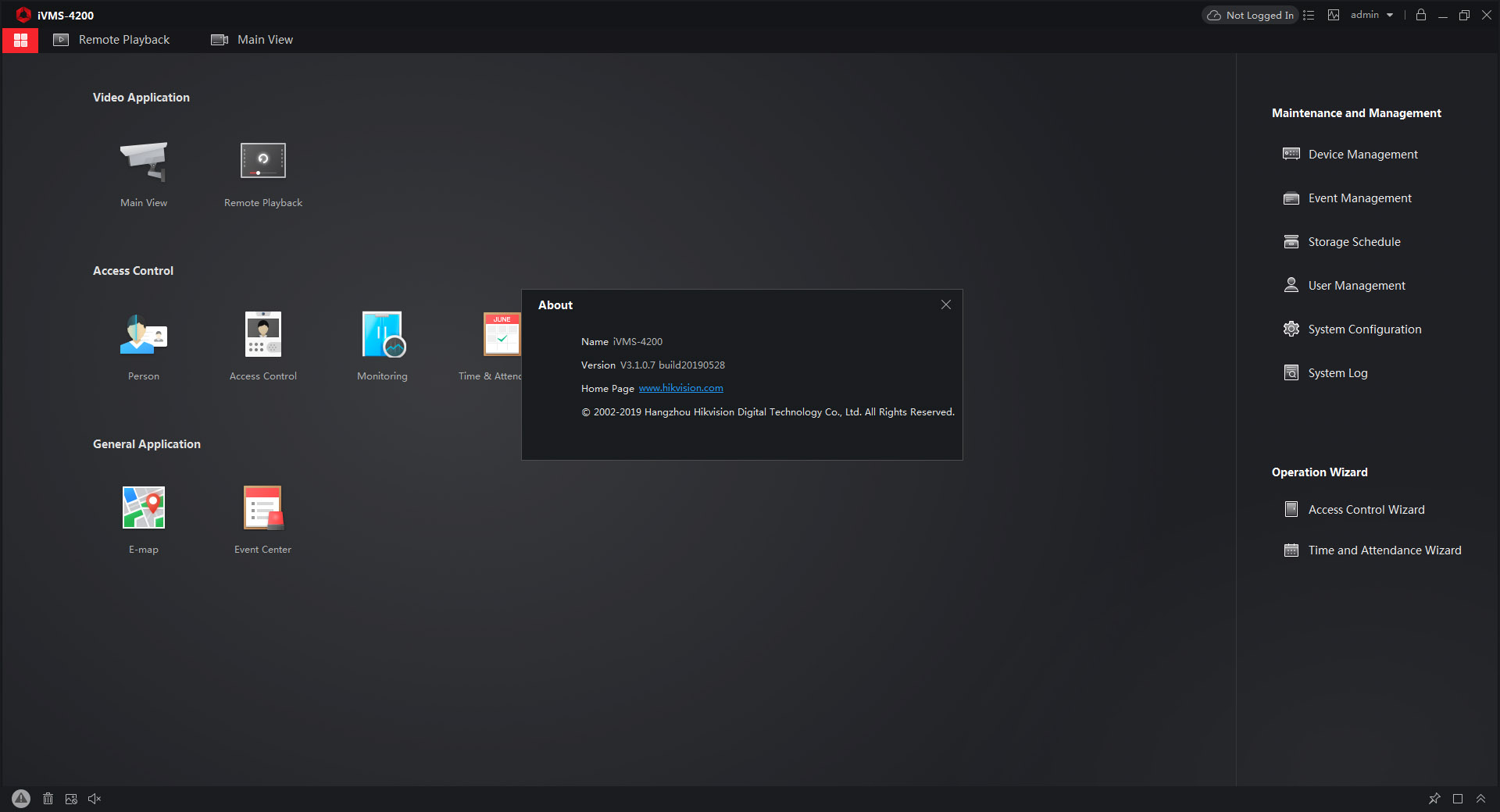Click the trash can icon in status bar
This screenshot has height=812, width=1500.
(48, 799)
